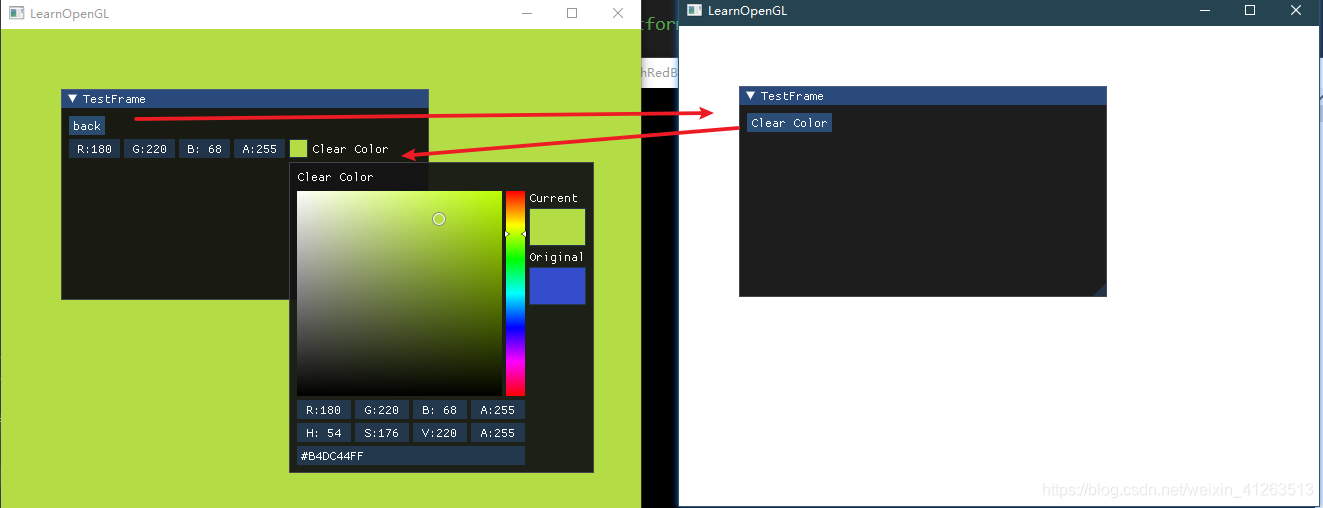
Task: Select the H: 54 hue field
Action: 324,433
